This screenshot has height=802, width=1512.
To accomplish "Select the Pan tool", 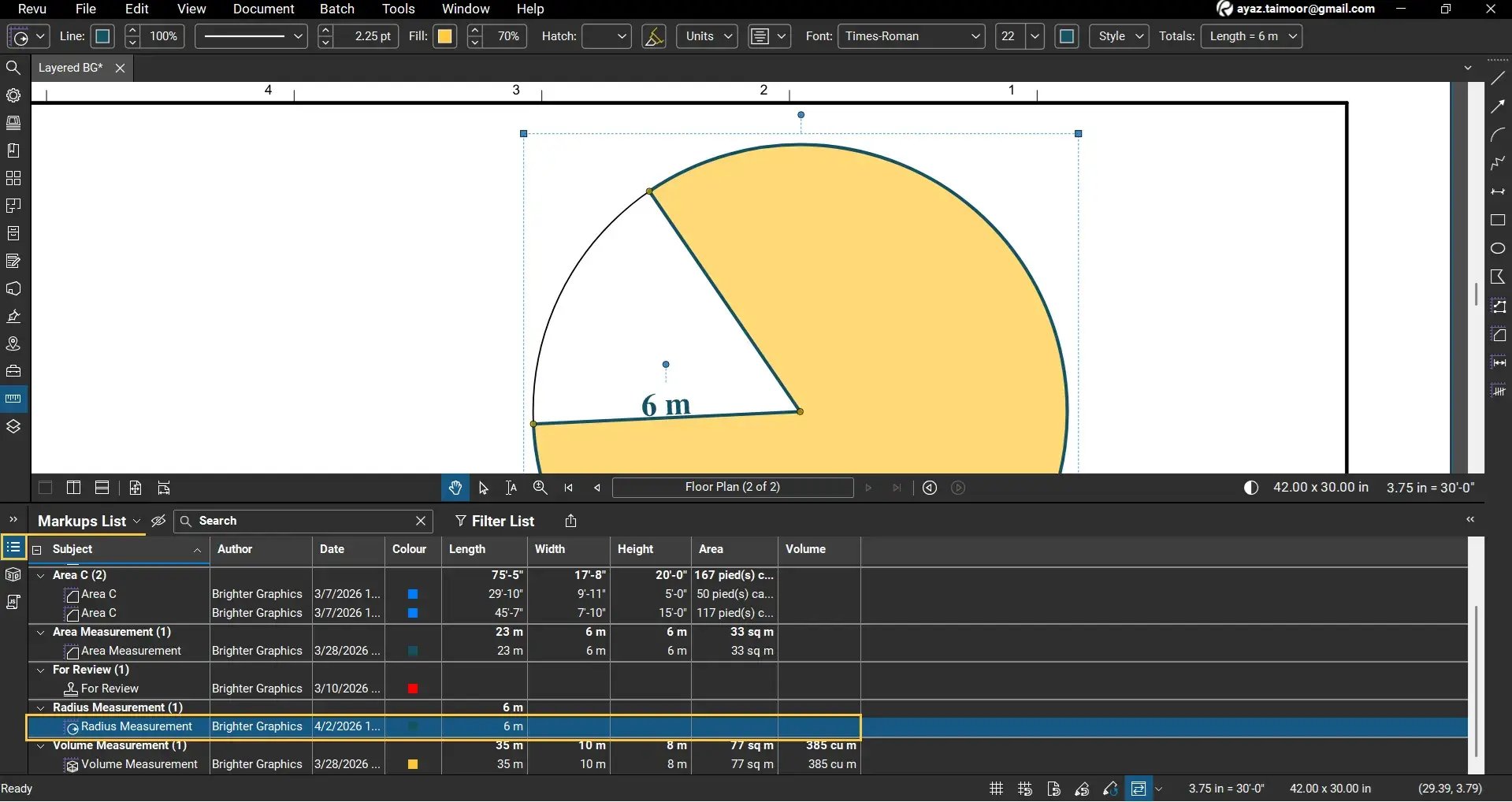I will click(455, 487).
